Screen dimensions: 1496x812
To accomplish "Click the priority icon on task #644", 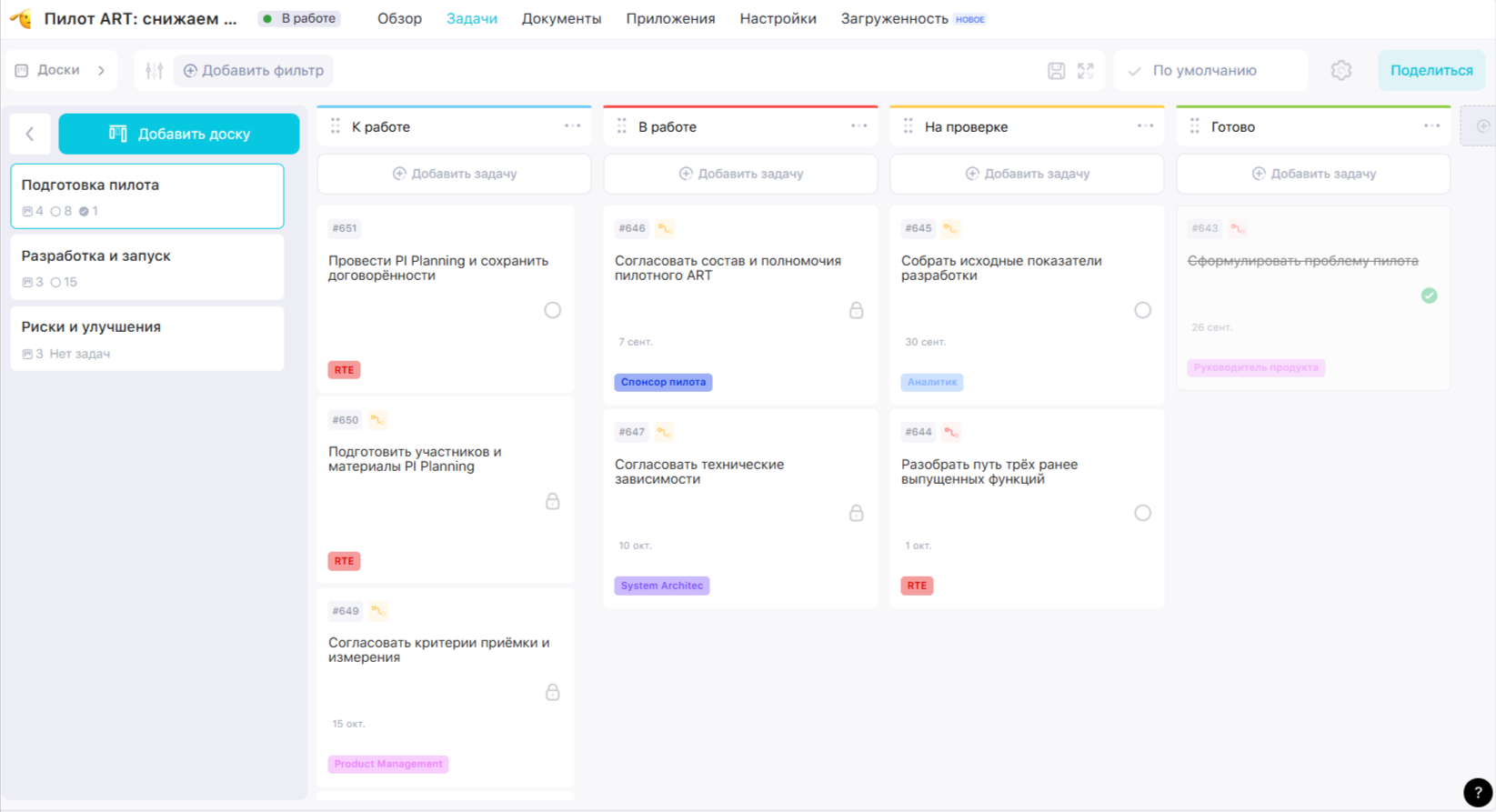I will (x=950, y=432).
